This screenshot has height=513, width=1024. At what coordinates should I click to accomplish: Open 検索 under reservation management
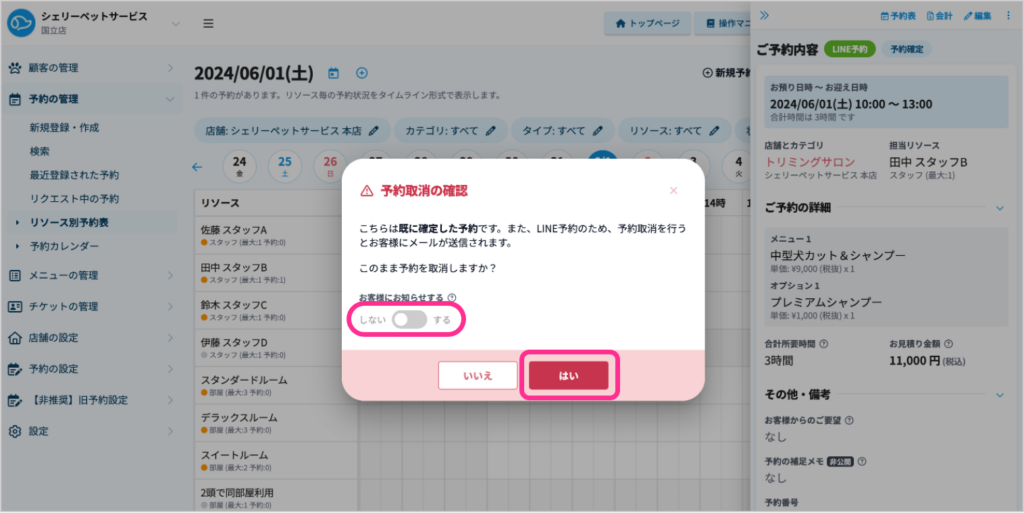pyautogui.click(x=40, y=151)
